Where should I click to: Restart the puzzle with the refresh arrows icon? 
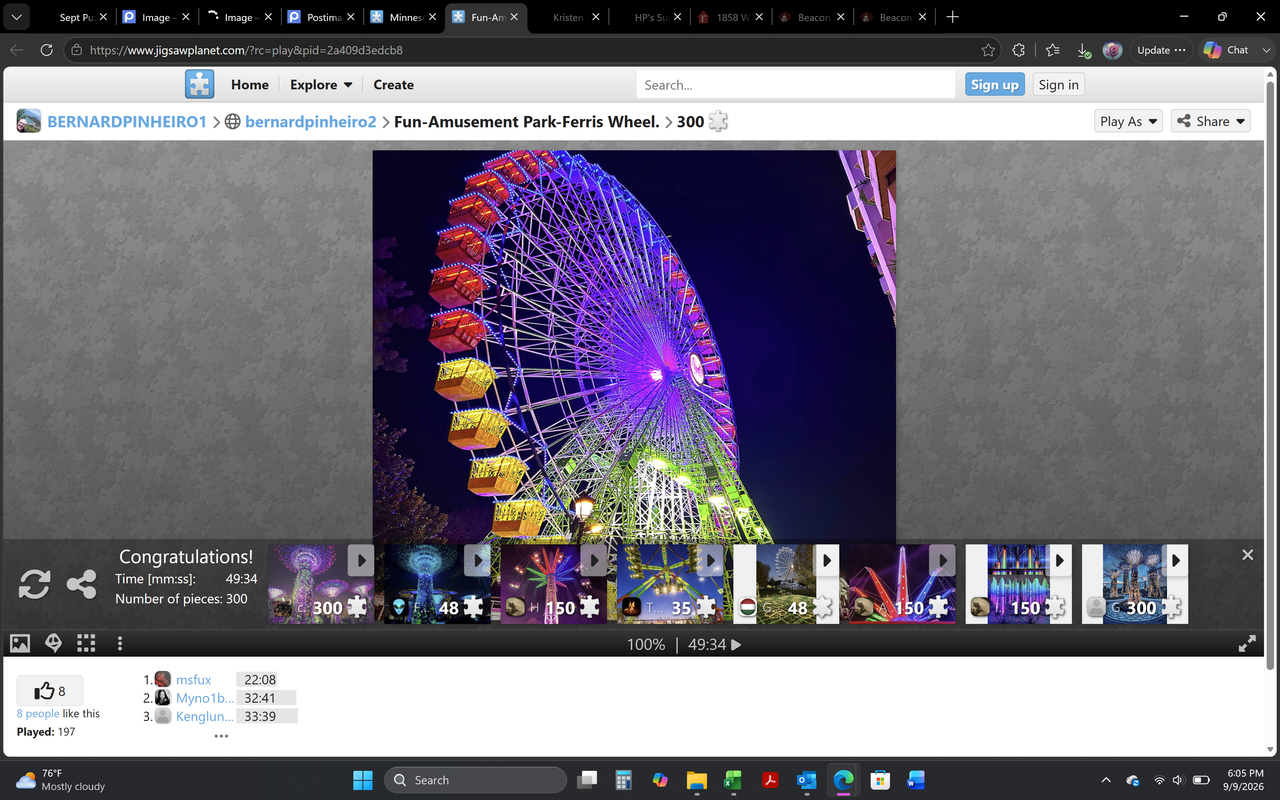tap(34, 584)
